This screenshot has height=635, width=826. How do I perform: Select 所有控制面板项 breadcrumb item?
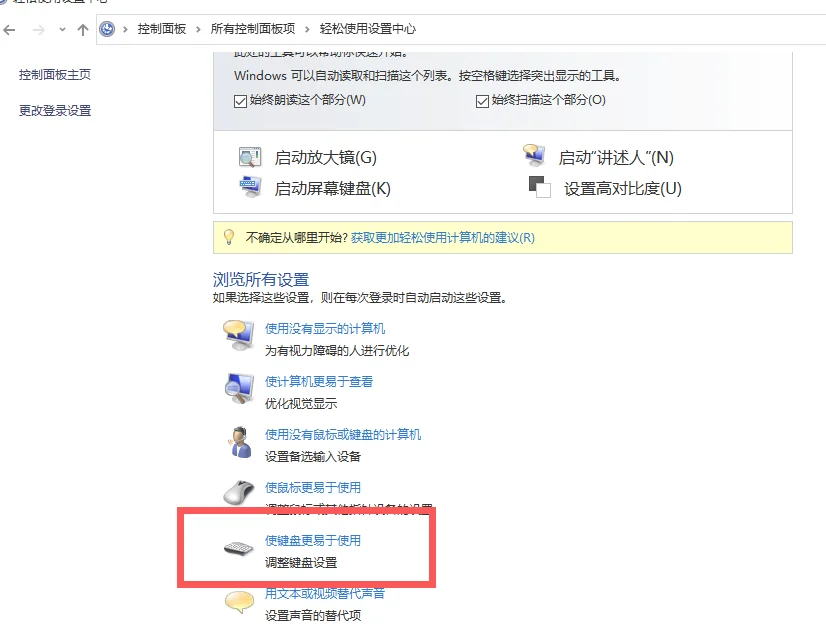tap(253, 29)
